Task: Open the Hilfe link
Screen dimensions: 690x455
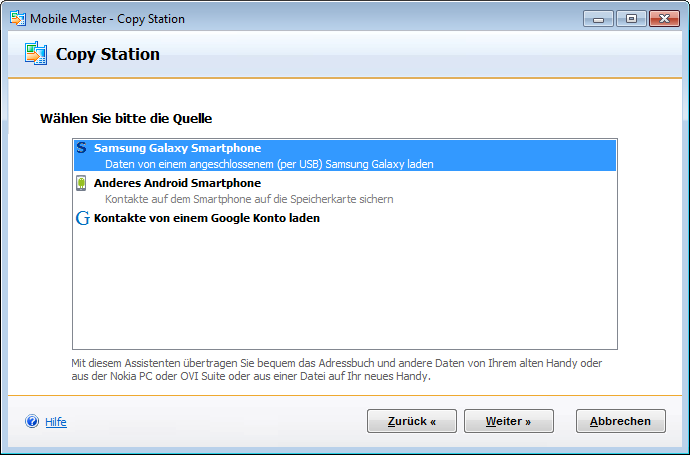Action: [x=56, y=422]
